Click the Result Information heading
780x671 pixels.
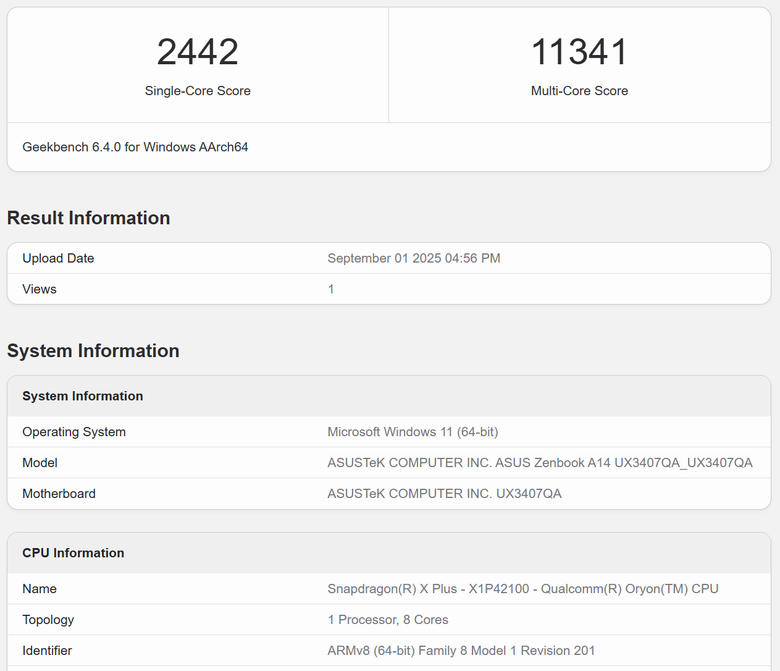coord(89,218)
